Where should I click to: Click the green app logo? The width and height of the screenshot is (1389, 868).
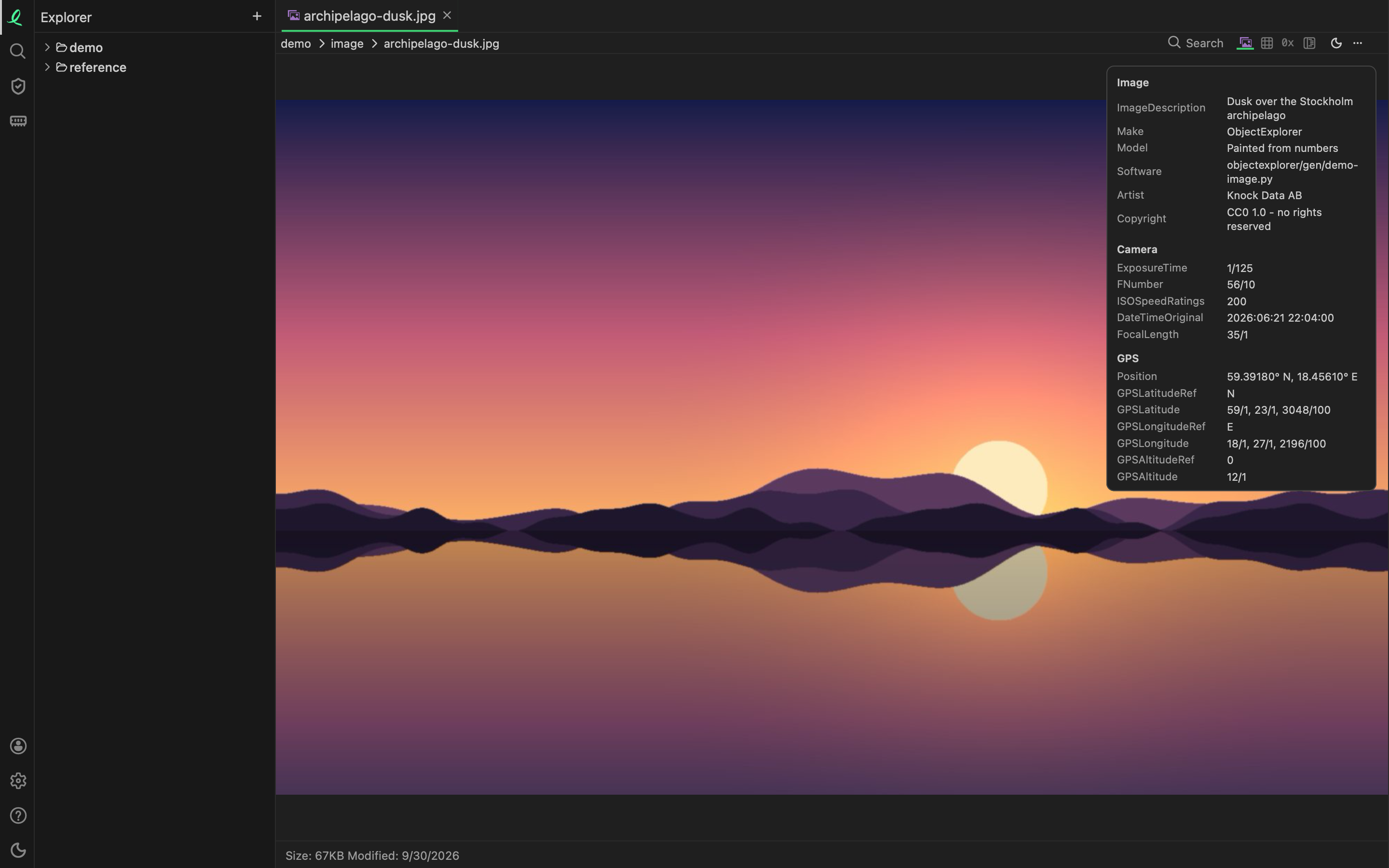tap(16, 17)
